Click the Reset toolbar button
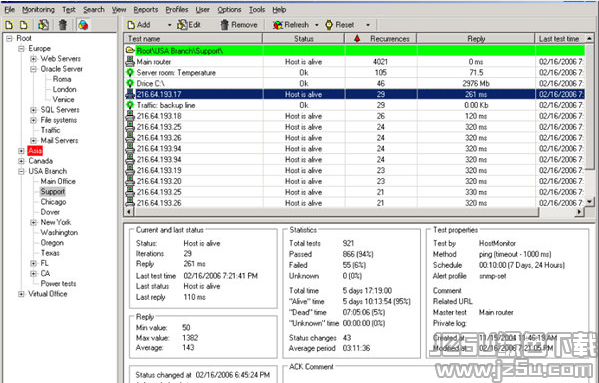 point(340,25)
